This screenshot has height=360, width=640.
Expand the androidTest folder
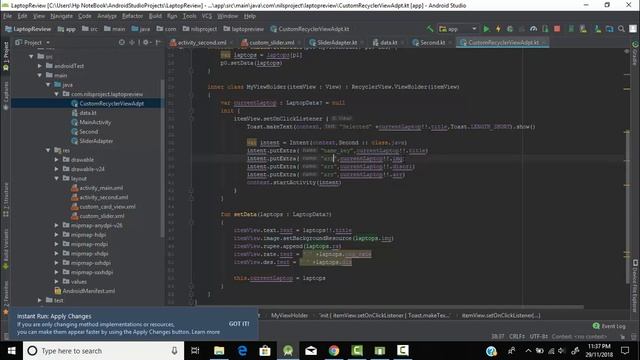coord(40,66)
